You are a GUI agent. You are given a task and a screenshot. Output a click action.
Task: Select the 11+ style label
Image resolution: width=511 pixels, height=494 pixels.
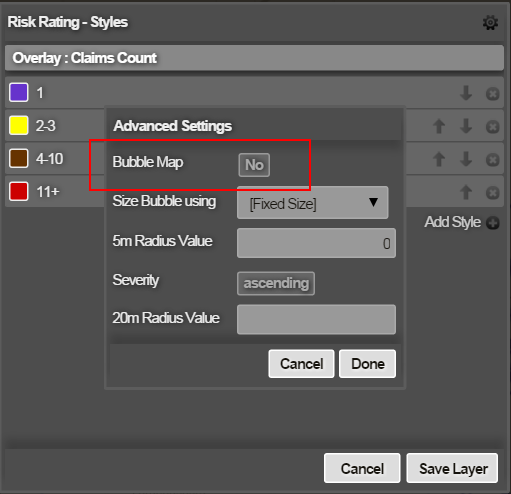pyautogui.click(x=48, y=192)
